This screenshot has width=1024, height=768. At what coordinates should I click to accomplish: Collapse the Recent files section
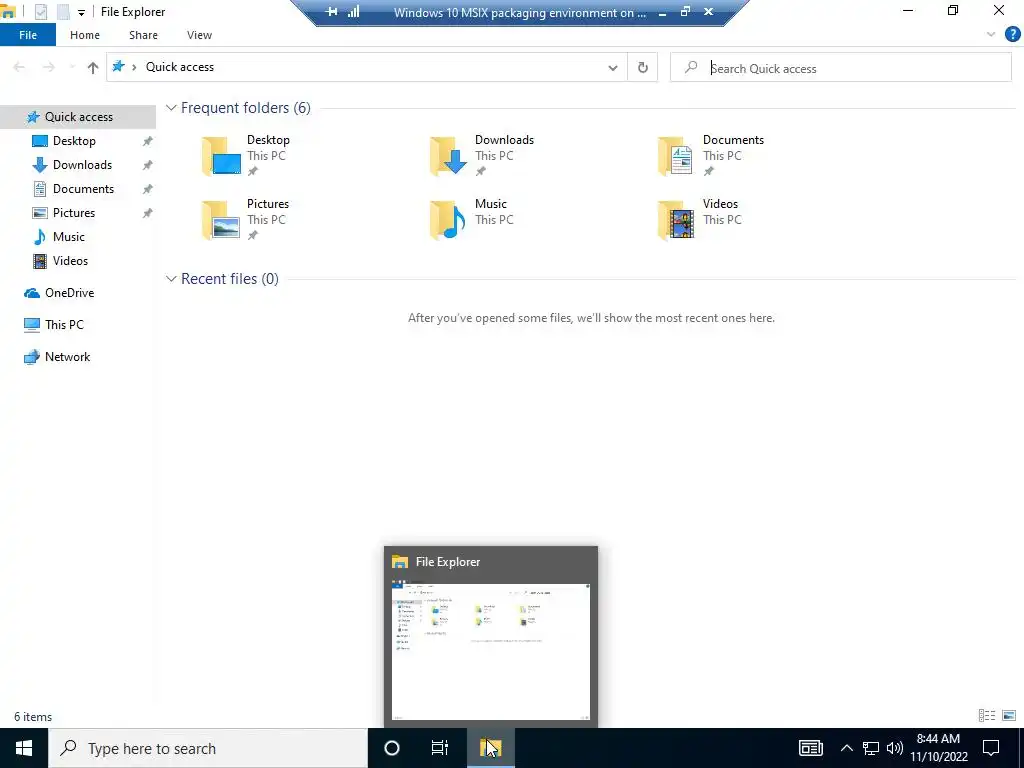pos(171,279)
